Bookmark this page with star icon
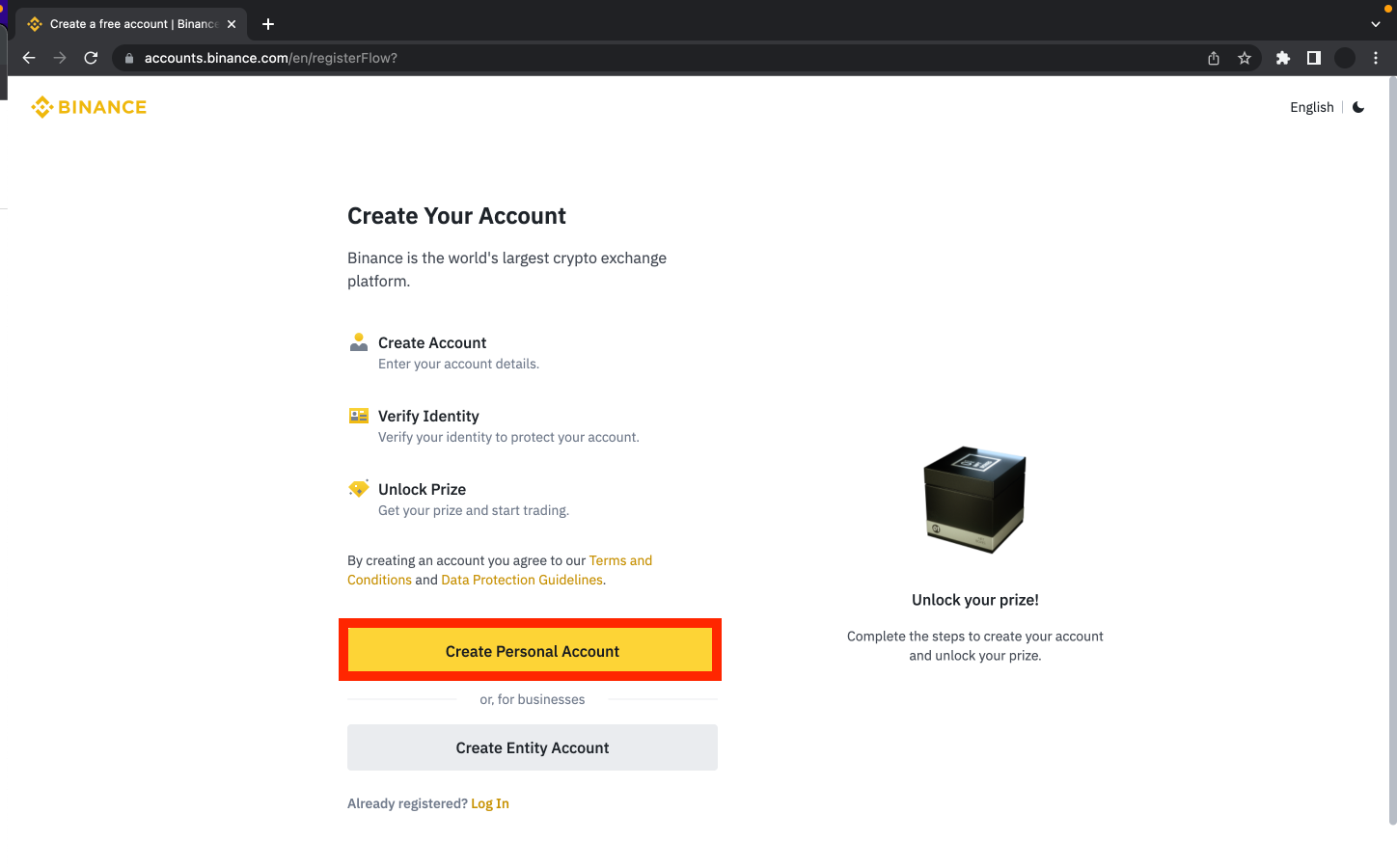This screenshot has height=868, width=1397. tap(1245, 58)
